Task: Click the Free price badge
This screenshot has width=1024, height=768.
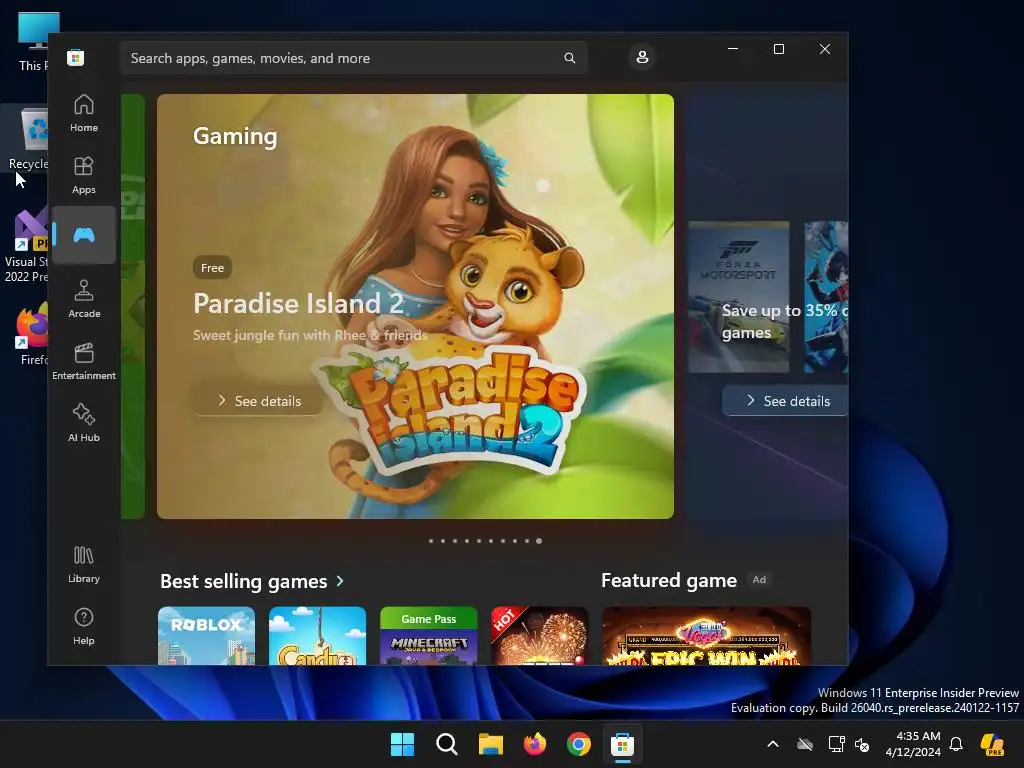Action: pos(212,268)
